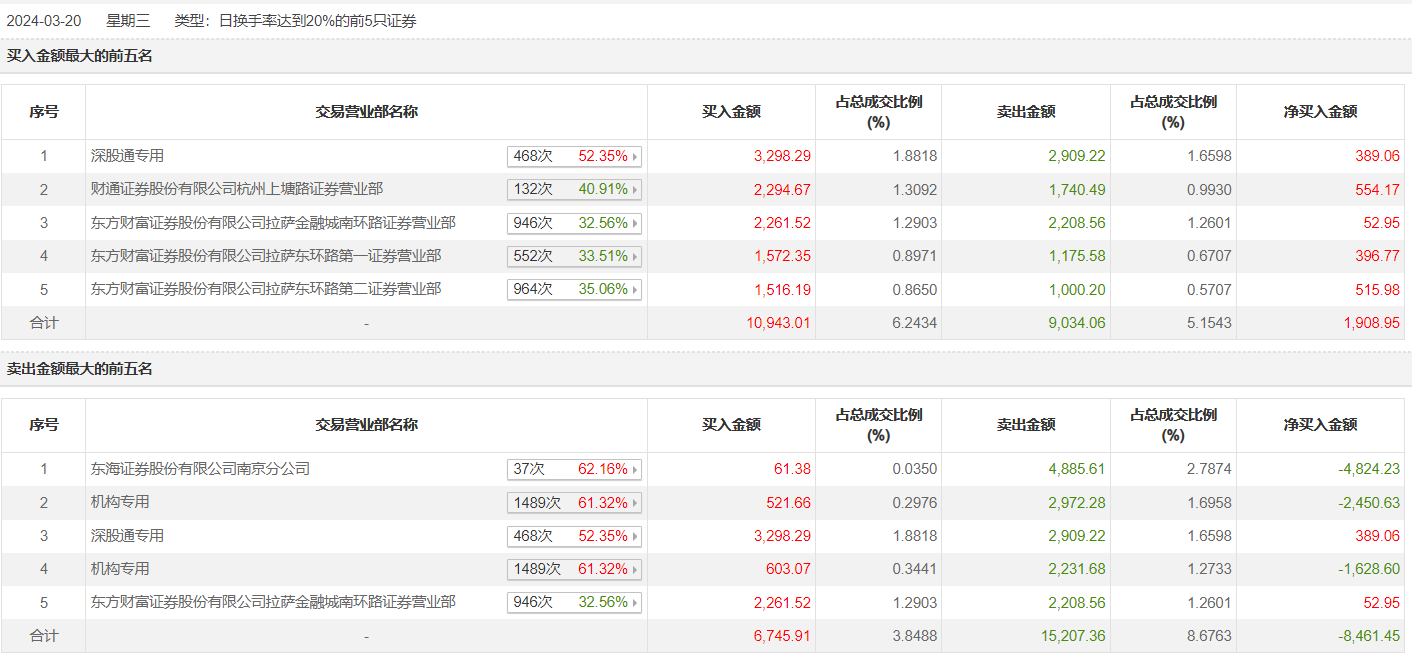
Task: Open 468次 badge in top buy table
Action: 573,156
